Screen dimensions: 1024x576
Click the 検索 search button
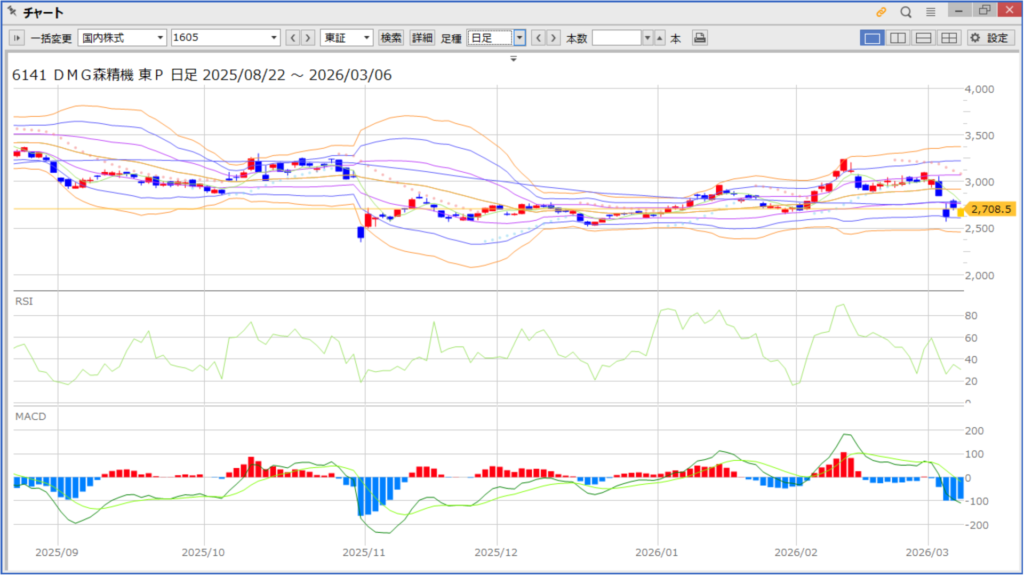391,38
